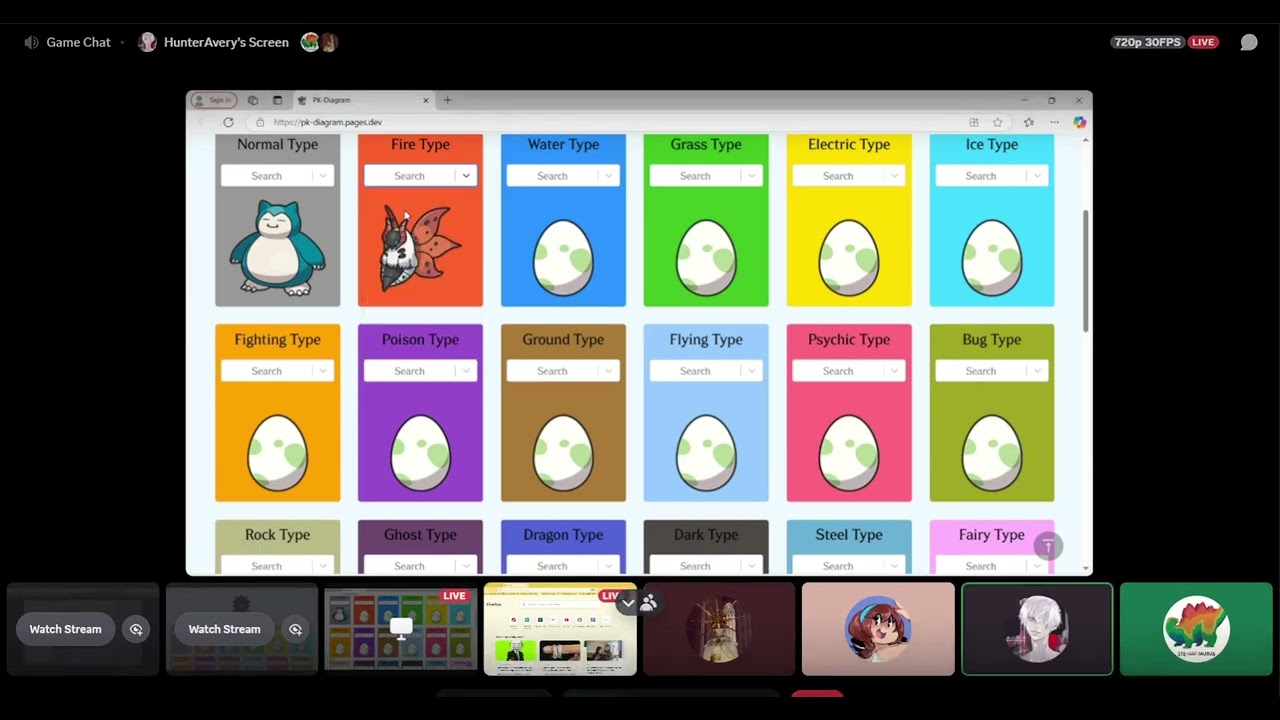Click the Psychic Type search field
The height and width of the screenshot is (720, 1280).
(x=849, y=371)
